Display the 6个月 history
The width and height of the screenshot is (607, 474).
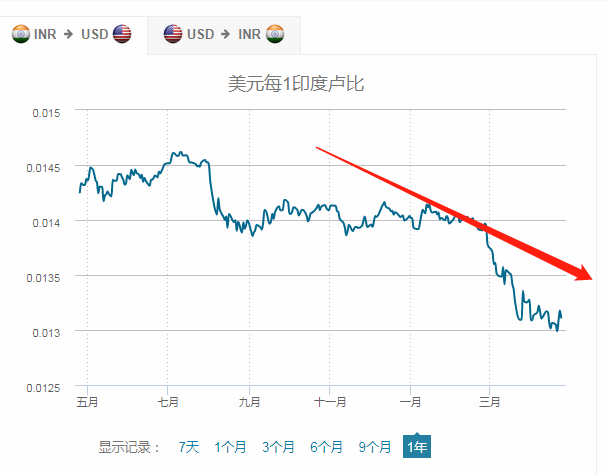(326, 447)
